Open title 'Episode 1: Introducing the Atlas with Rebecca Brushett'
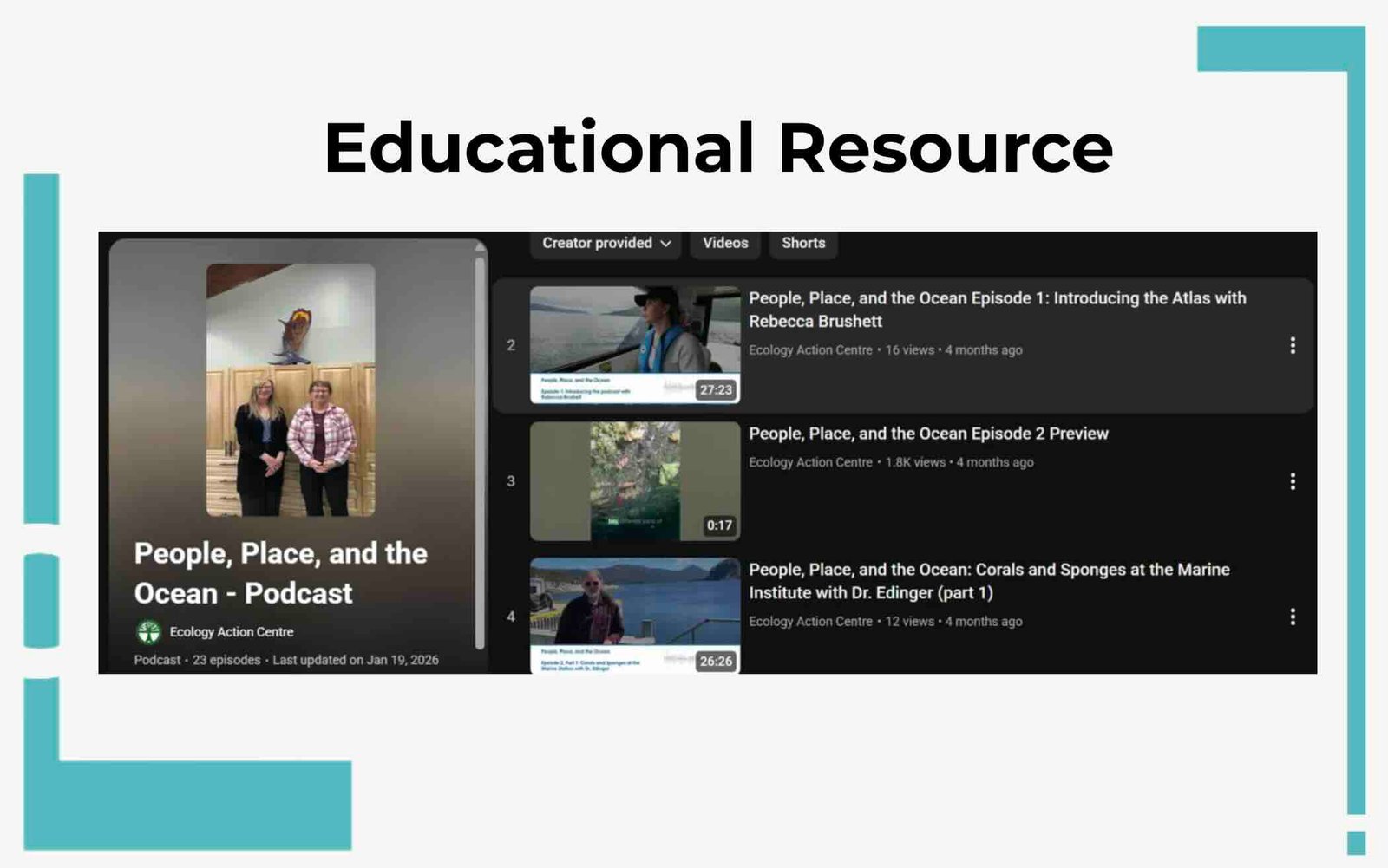1388x868 pixels. [998, 310]
